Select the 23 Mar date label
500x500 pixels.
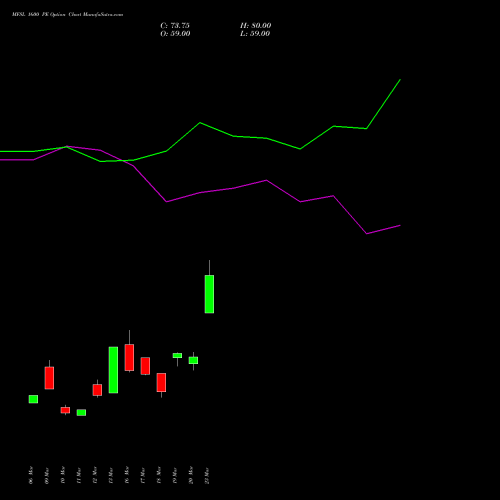(207, 475)
